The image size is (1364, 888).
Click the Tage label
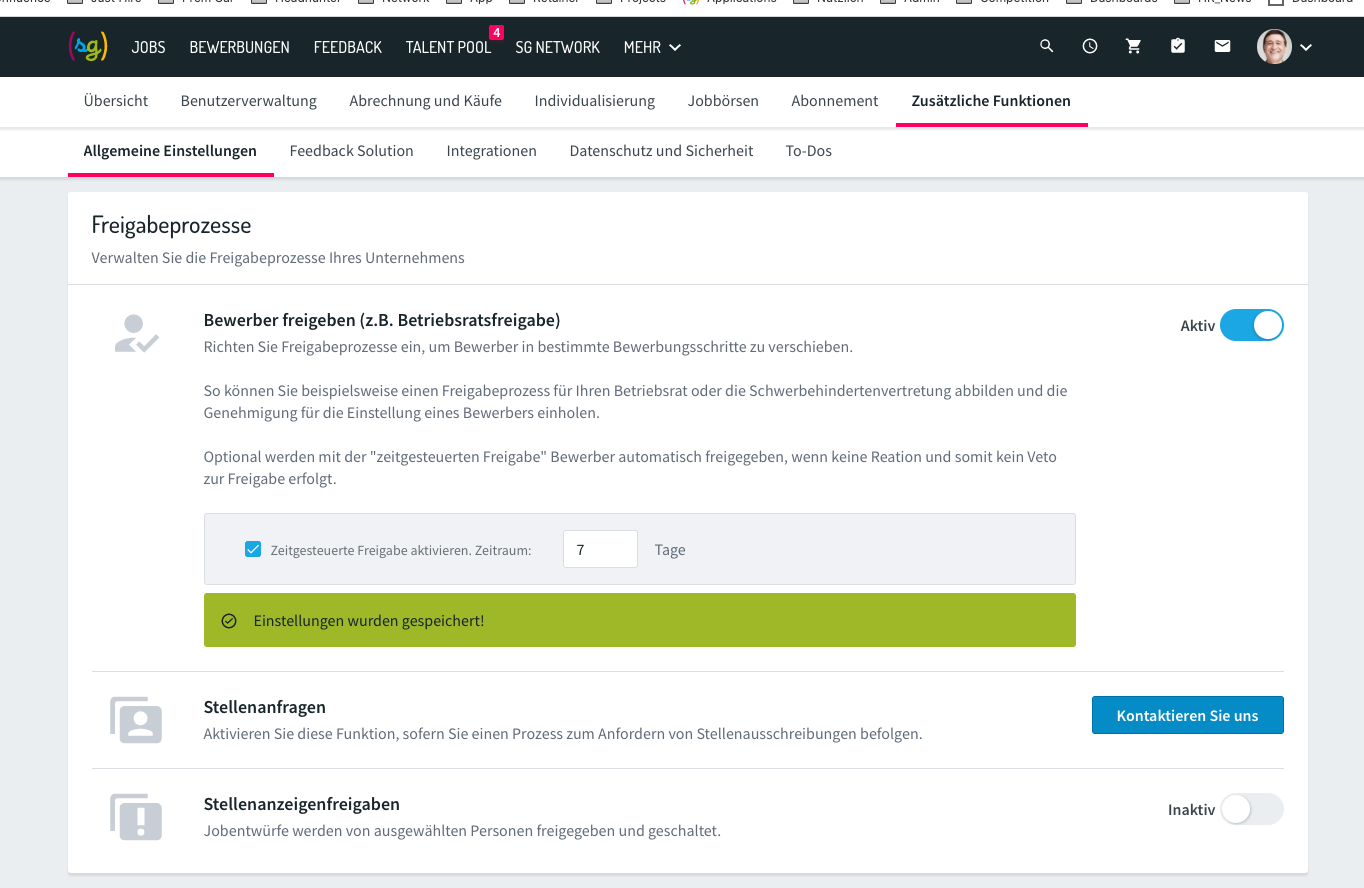pos(670,550)
